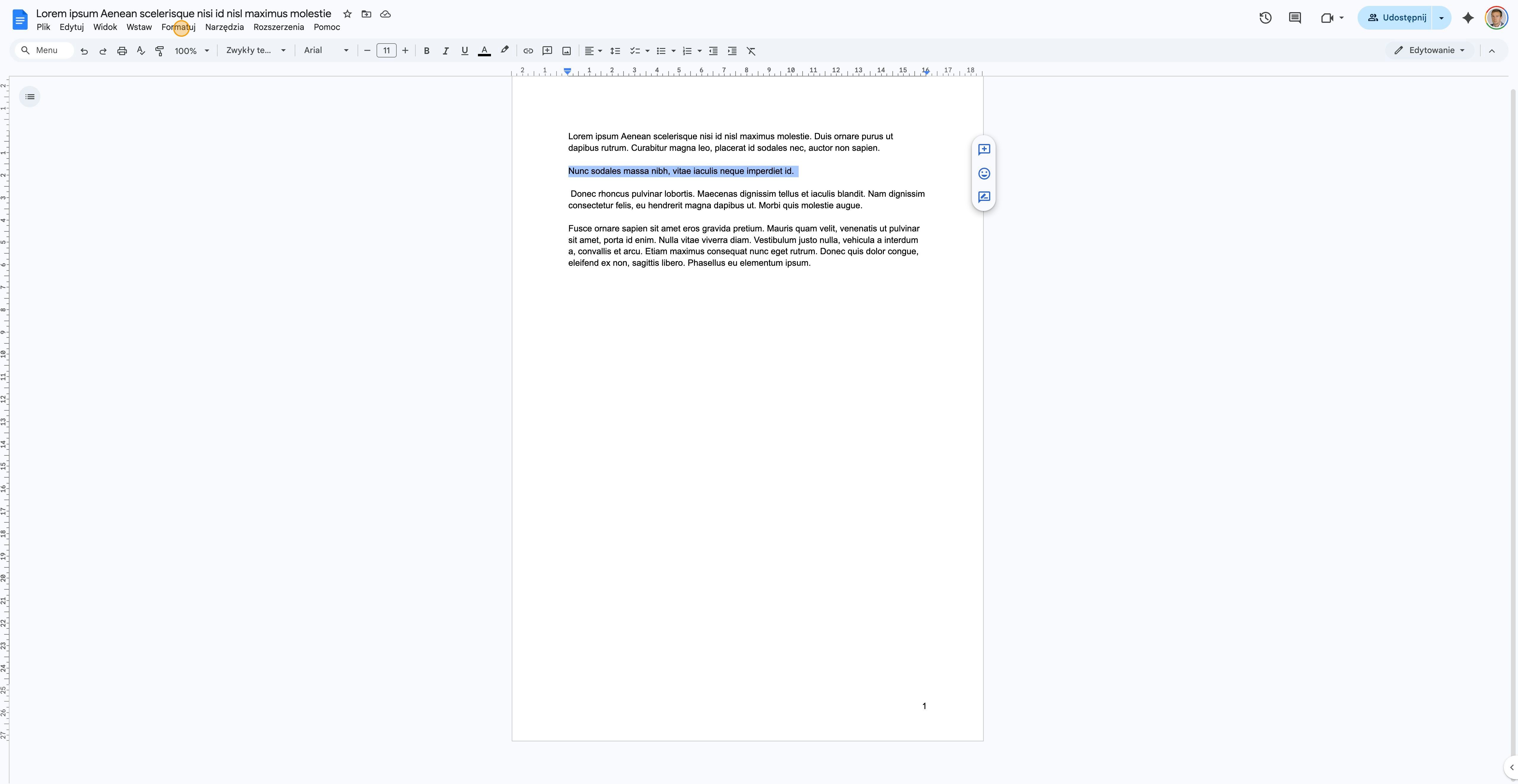
Task: Click the Undo arrow icon
Action: tap(84, 51)
